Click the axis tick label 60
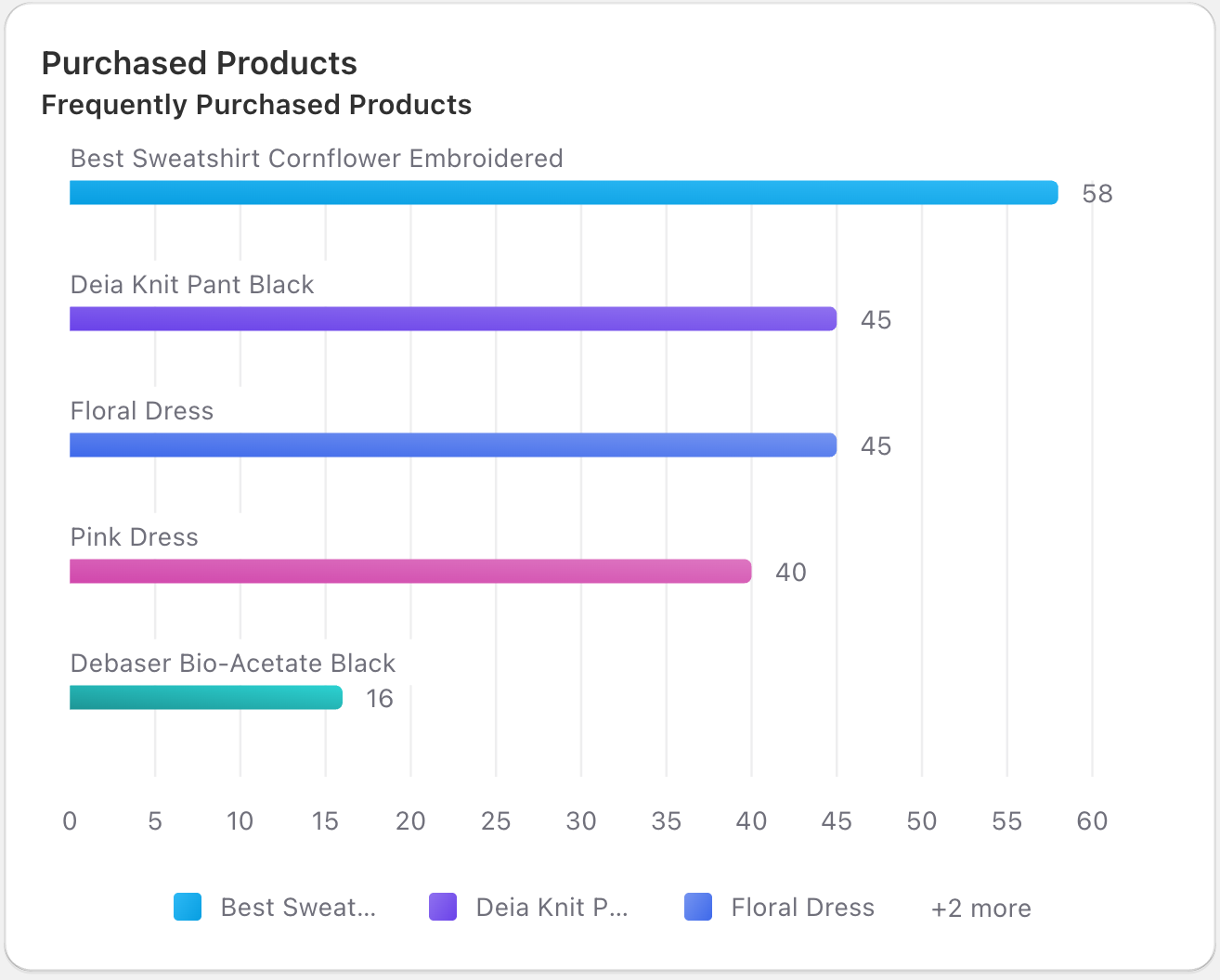The image size is (1220, 980). coord(1092,821)
